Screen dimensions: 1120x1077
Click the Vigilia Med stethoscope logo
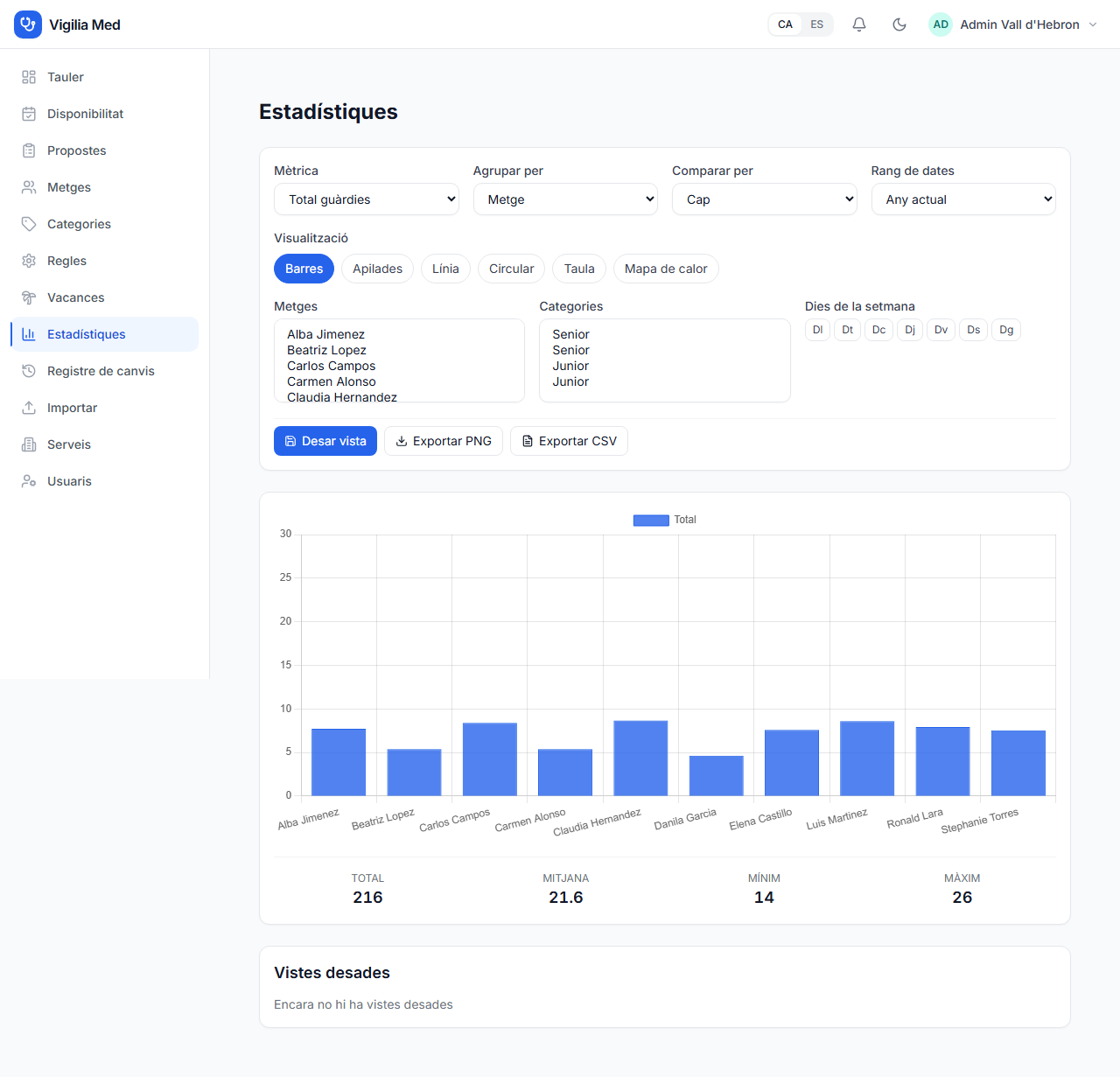[28, 24]
